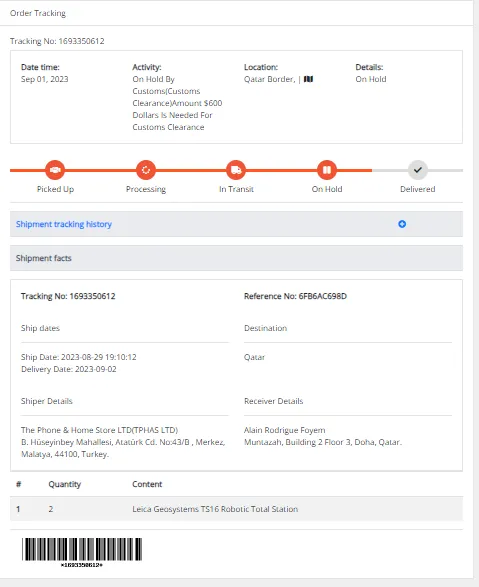
Task: Click the Processing status icon
Action: pos(146,170)
